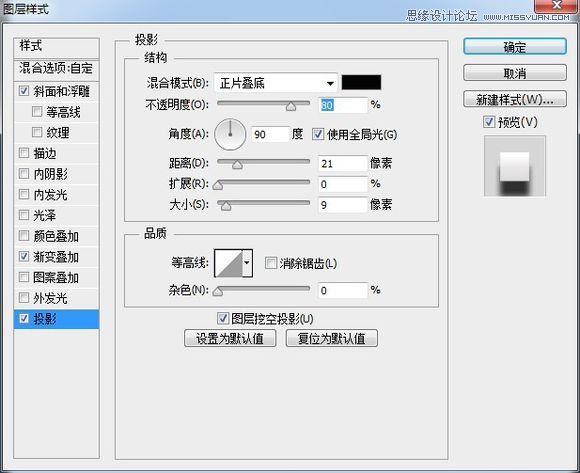Toggle the 斜面和浮雕 checkbox

[24, 91]
